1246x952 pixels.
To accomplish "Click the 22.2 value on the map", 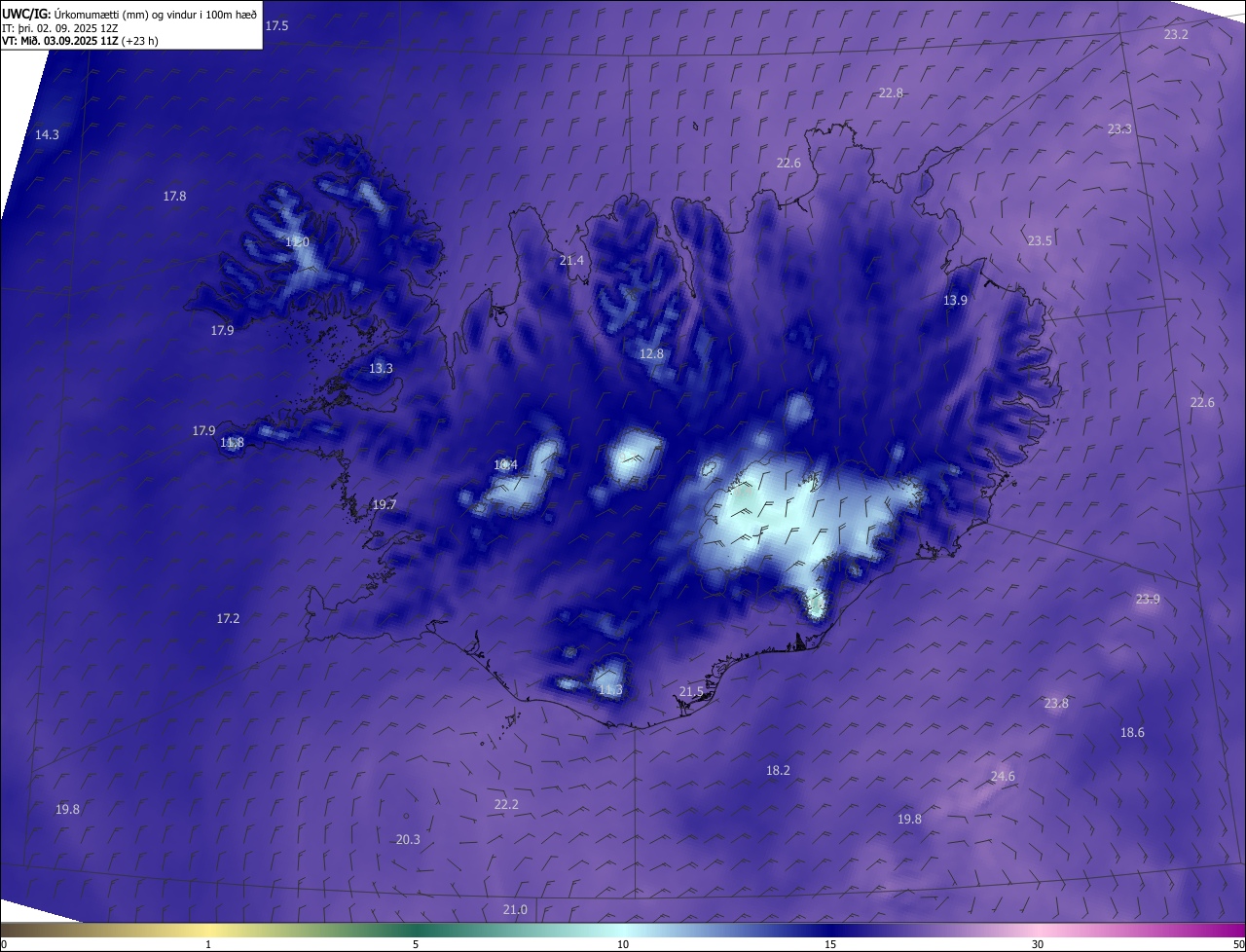I will pos(506,804).
